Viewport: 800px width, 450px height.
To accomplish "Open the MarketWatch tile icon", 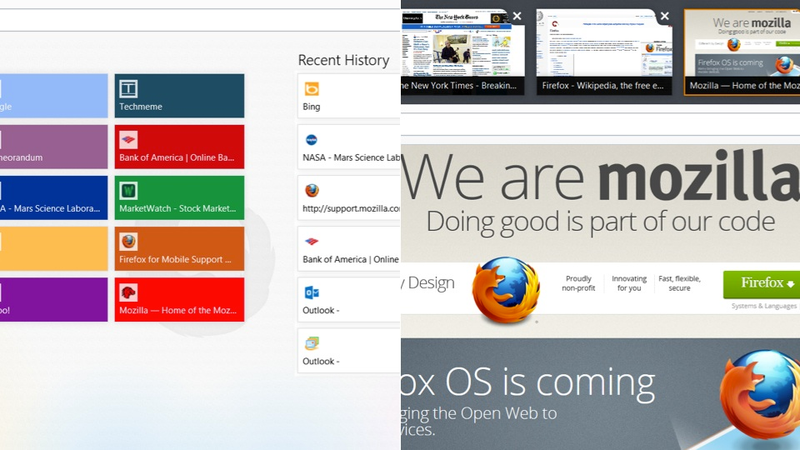I will [x=128, y=191].
